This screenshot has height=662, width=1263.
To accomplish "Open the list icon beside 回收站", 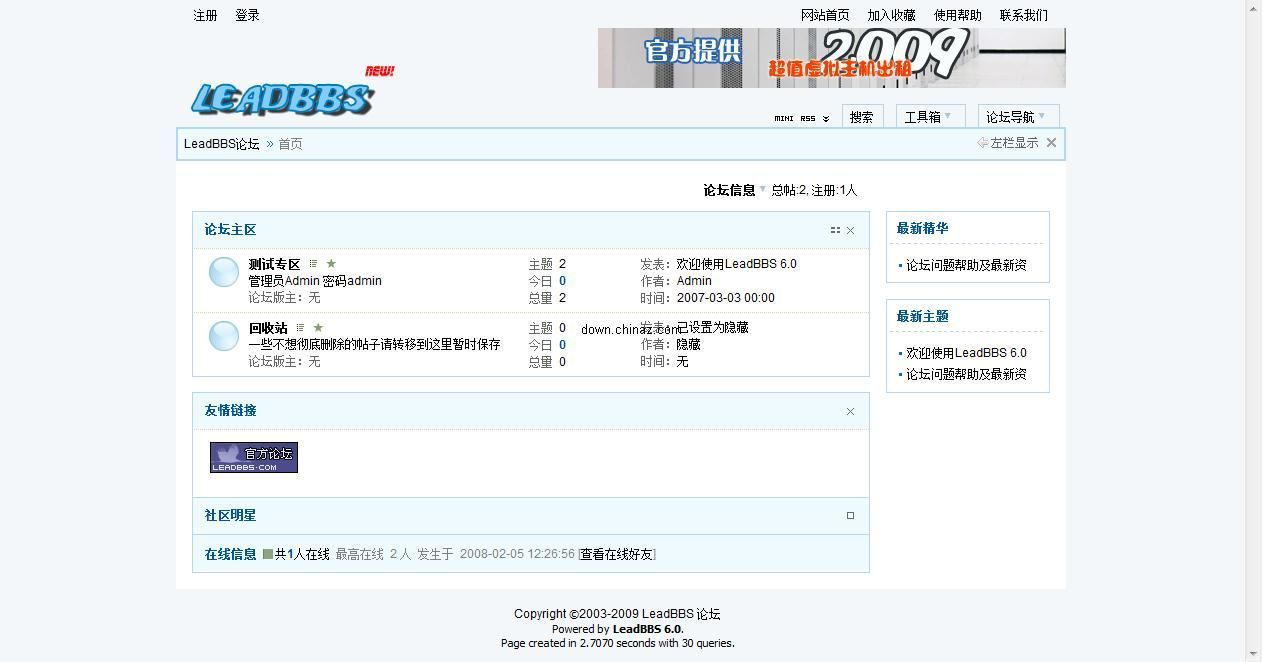I will point(300,327).
